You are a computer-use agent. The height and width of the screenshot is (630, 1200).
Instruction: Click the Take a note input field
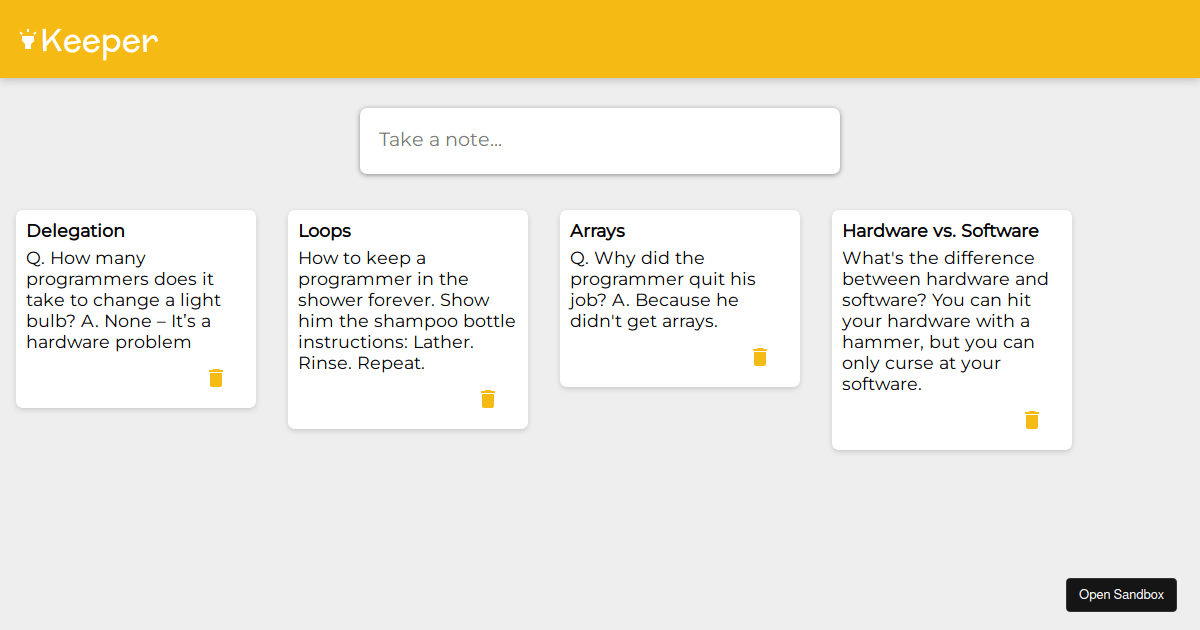(600, 140)
